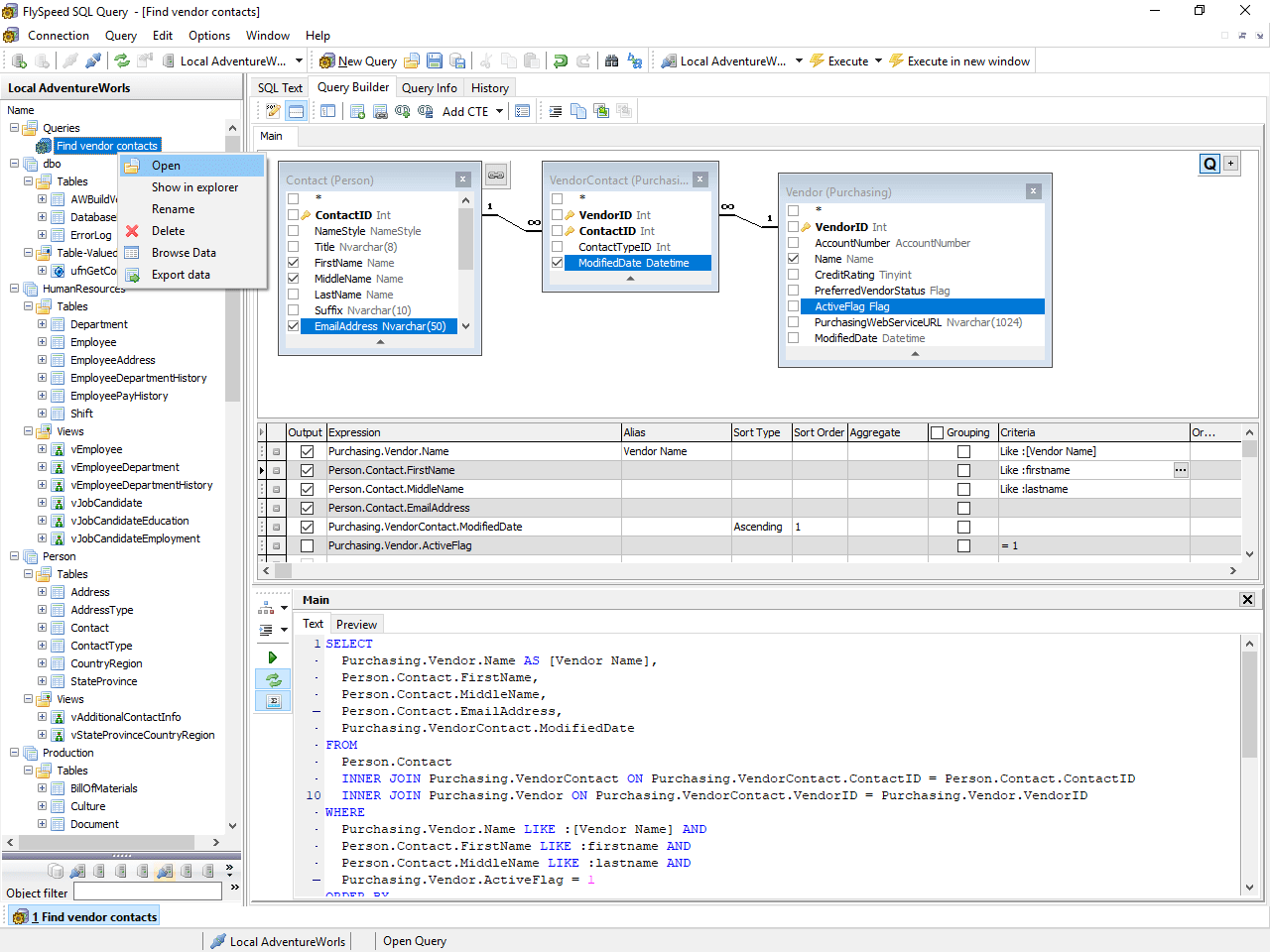The width and height of the screenshot is (1270, 952).
Task: Uncheck the FirstName field in Contact table
Action: point(294,263)
